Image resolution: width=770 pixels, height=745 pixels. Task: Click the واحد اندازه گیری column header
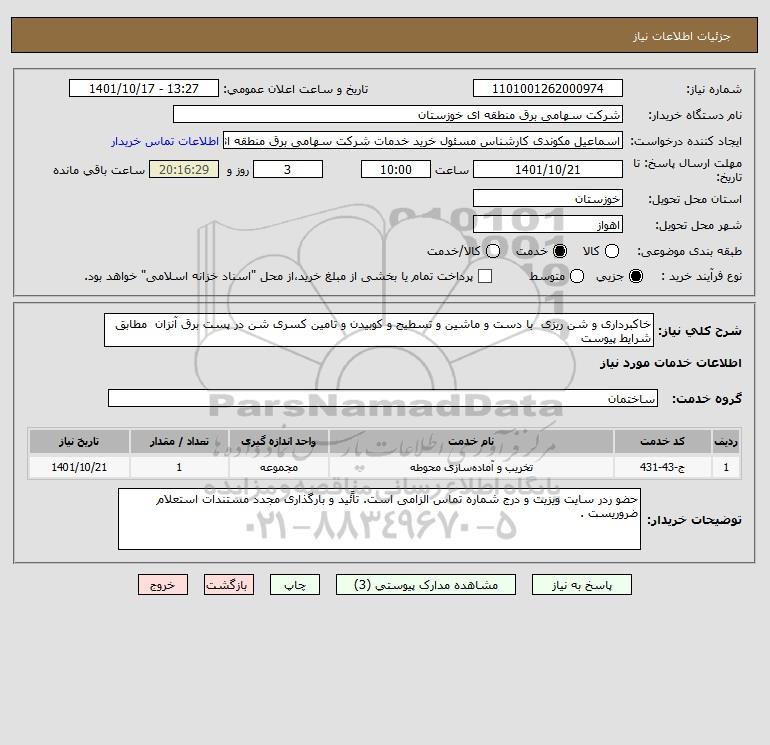pyautogui.click(x=278, y=441)
